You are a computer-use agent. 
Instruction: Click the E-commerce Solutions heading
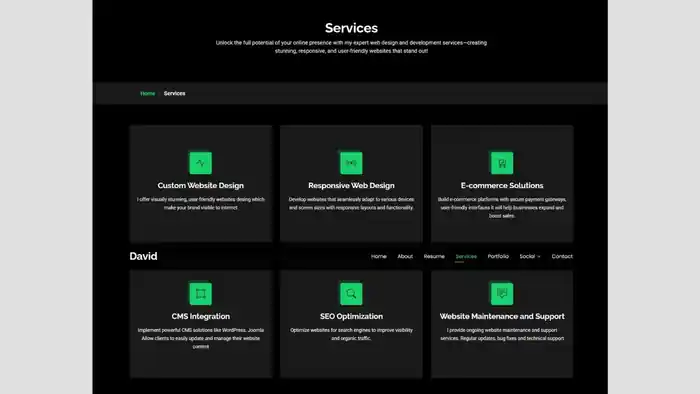click(502, 186)
